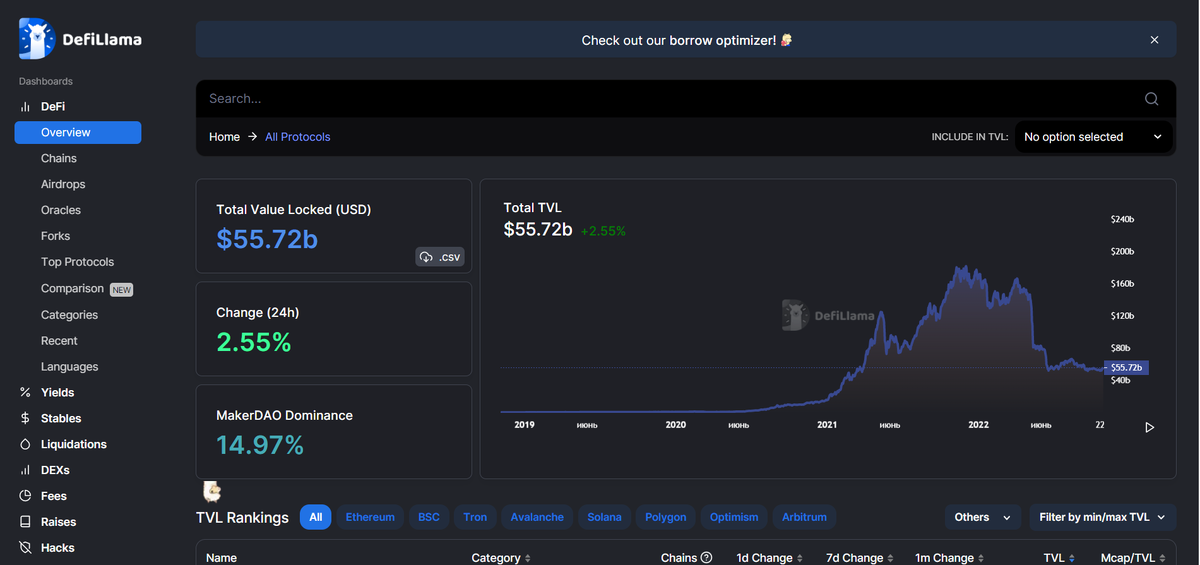Click the Yields percent icon

(25, 392)
